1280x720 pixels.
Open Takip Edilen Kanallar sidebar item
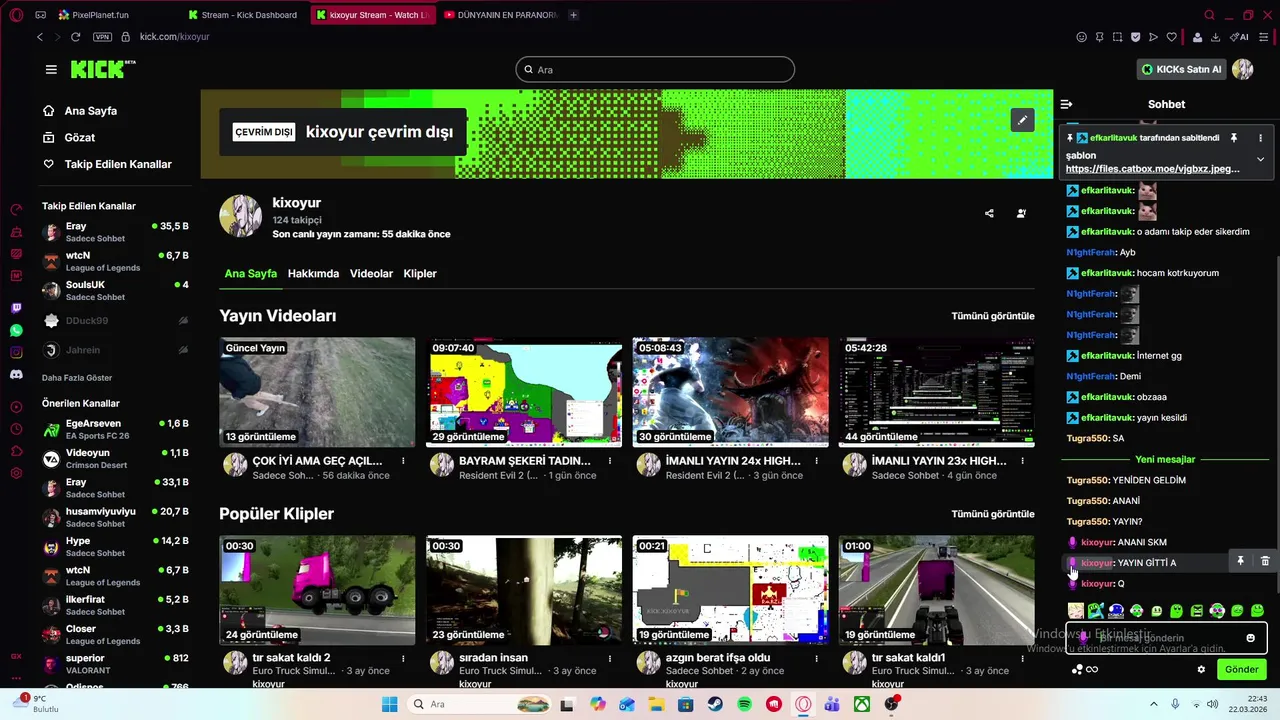coord(107,164)
